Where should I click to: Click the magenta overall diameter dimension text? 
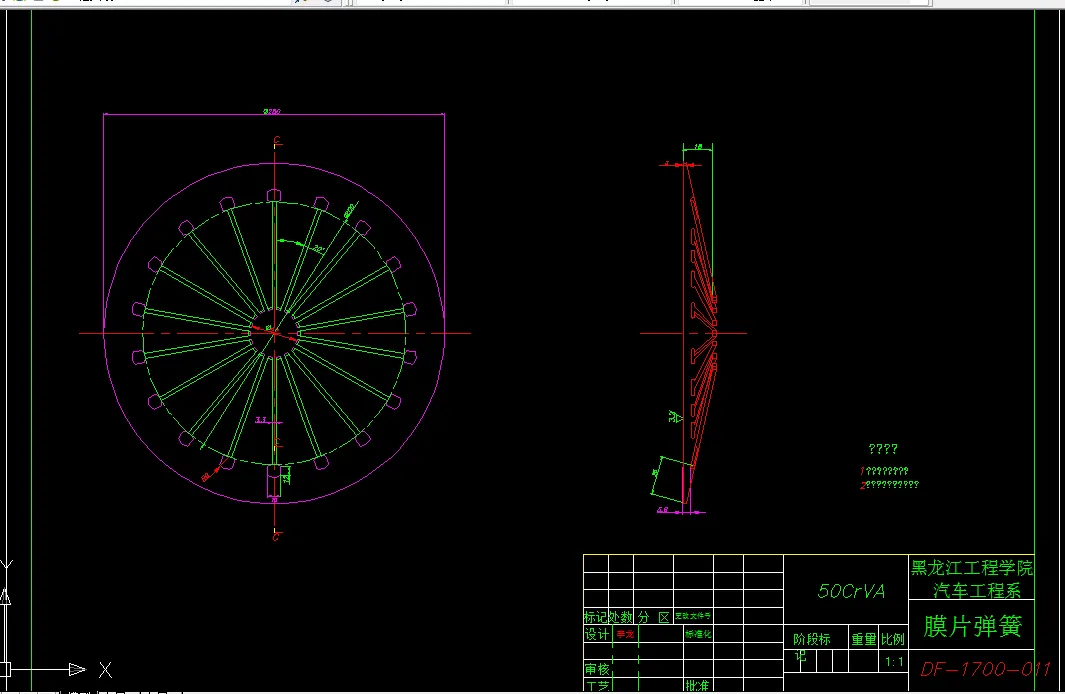tap(272, 111)
